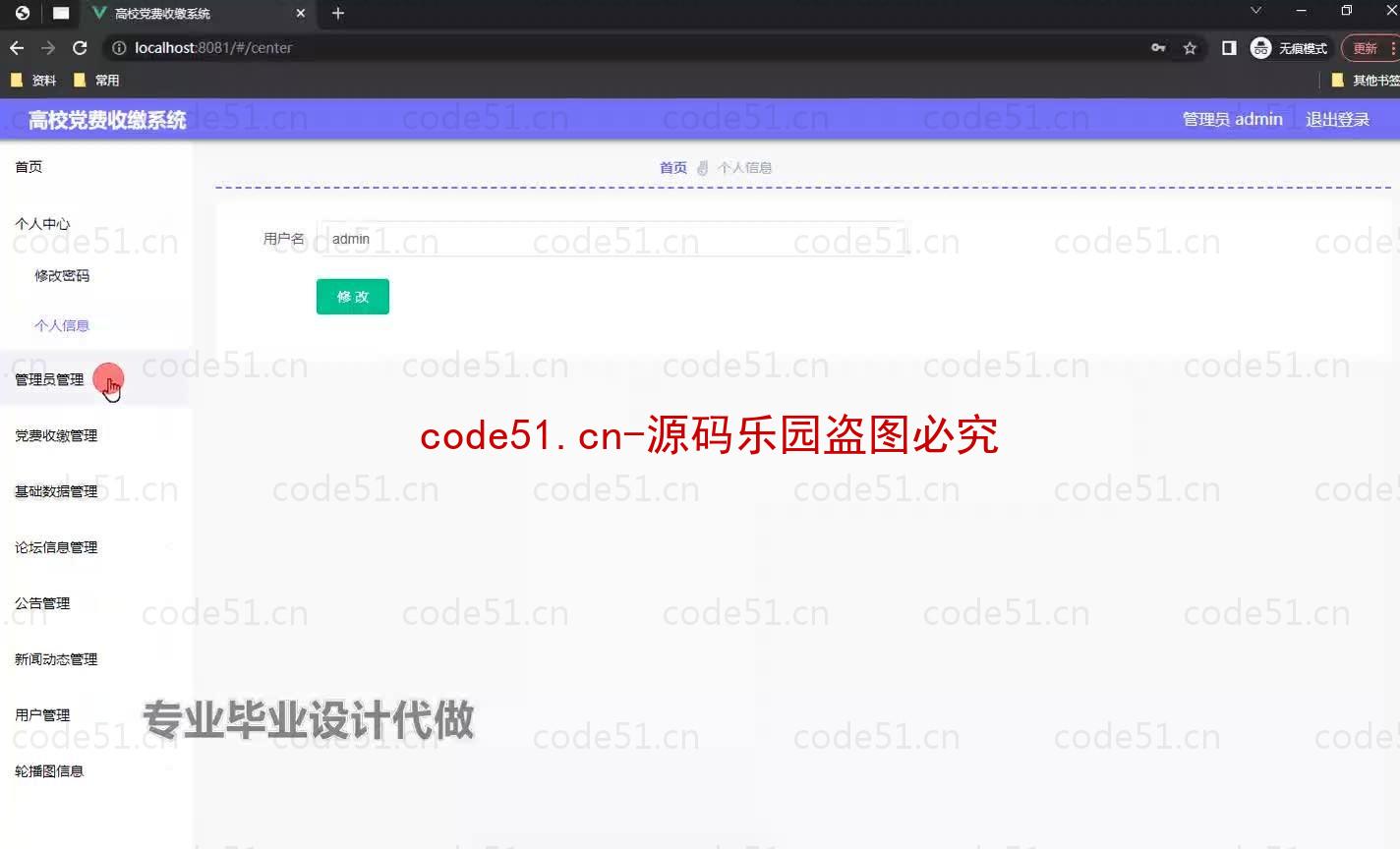Screen dimensions: 1400x849
Task: Click the 个人信息 breadcrumb text
Action: click(x=744, y=168)
